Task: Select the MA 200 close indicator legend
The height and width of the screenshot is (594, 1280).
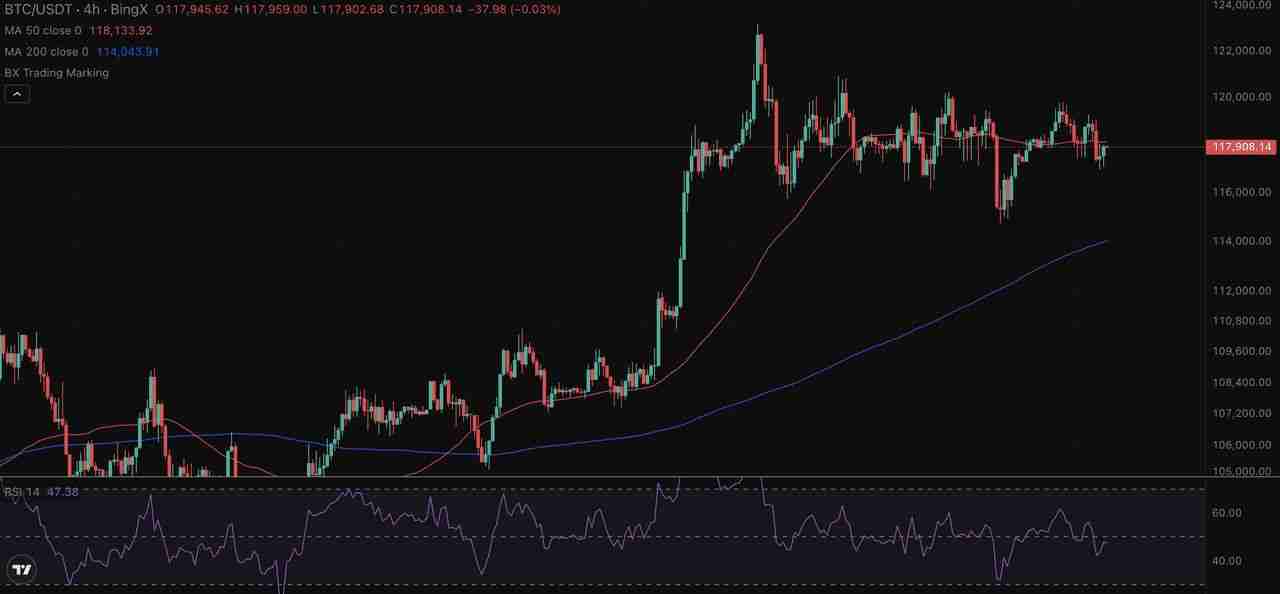Action: [47, 51]
